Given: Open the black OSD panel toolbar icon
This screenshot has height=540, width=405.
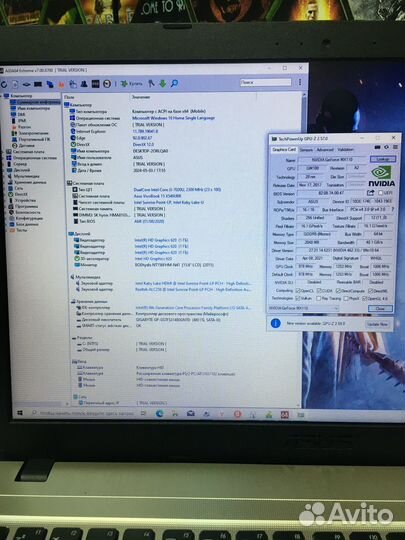Looking at the screenshot, I should coord(95,84).
